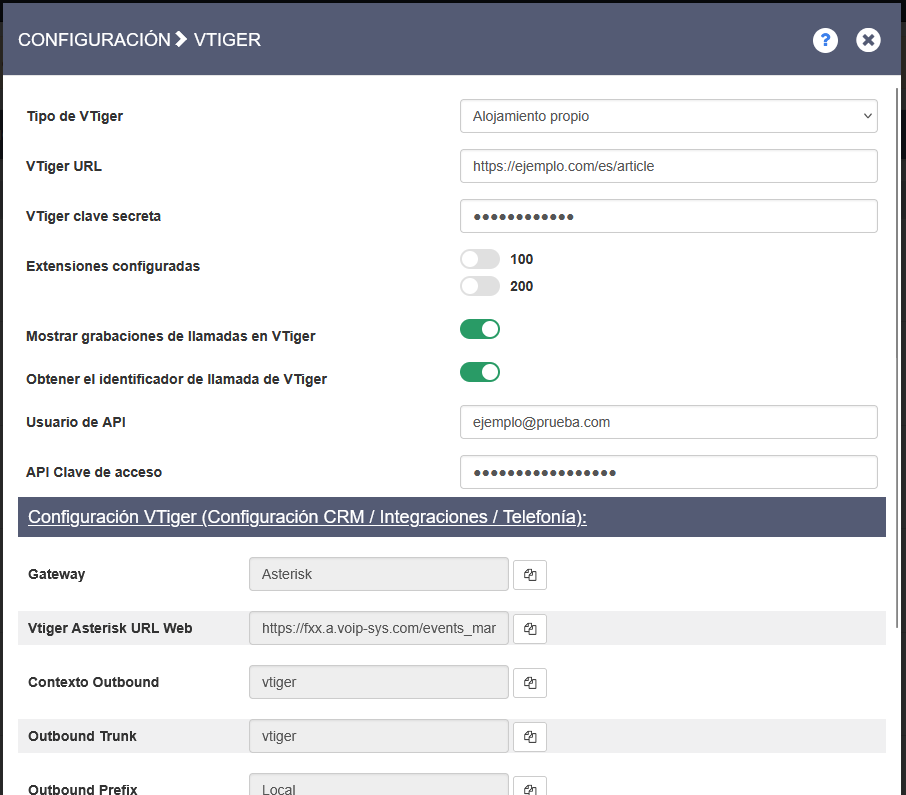Copy the Outbound Prefix value
The image size is (906, 795).
click(530, 787)
